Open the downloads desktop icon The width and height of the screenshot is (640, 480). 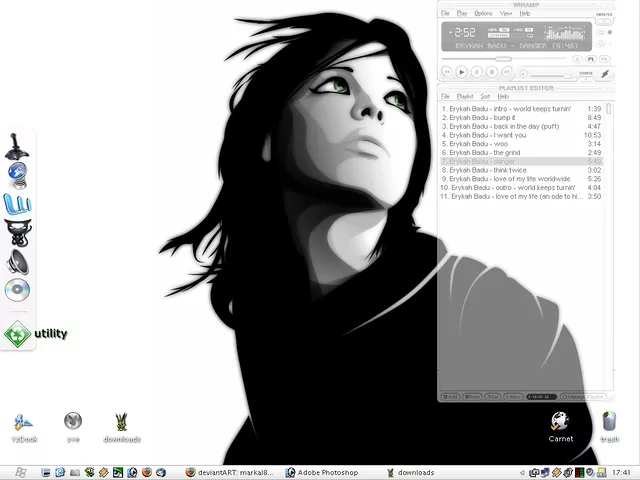click(122, 423)
